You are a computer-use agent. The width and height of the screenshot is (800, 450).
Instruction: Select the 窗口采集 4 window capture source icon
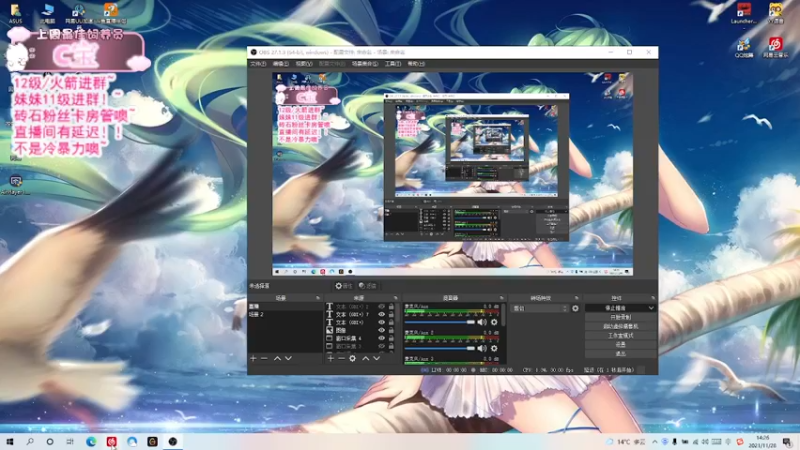[x=330, y=338]
